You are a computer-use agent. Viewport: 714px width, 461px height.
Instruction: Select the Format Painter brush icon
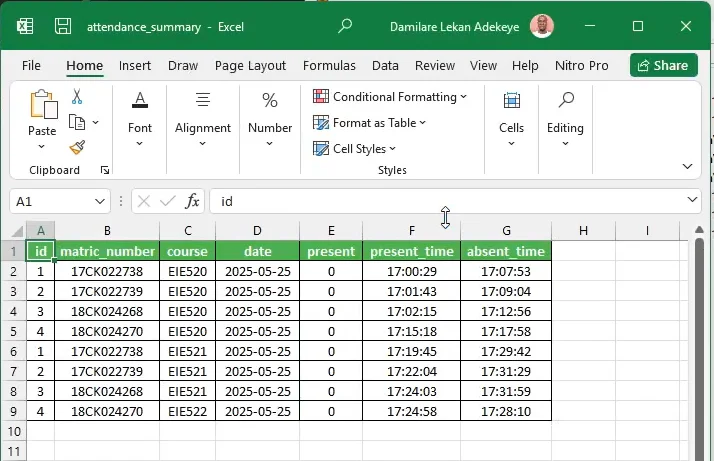point(77,147)
